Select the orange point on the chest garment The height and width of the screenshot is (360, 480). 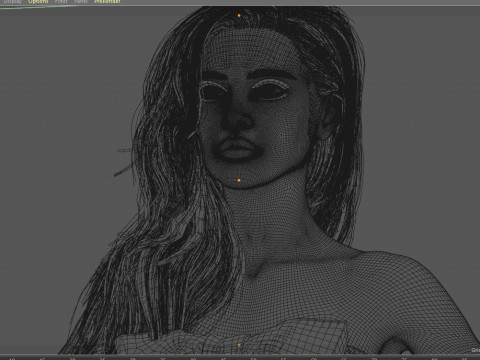click(x=239, y=345)
